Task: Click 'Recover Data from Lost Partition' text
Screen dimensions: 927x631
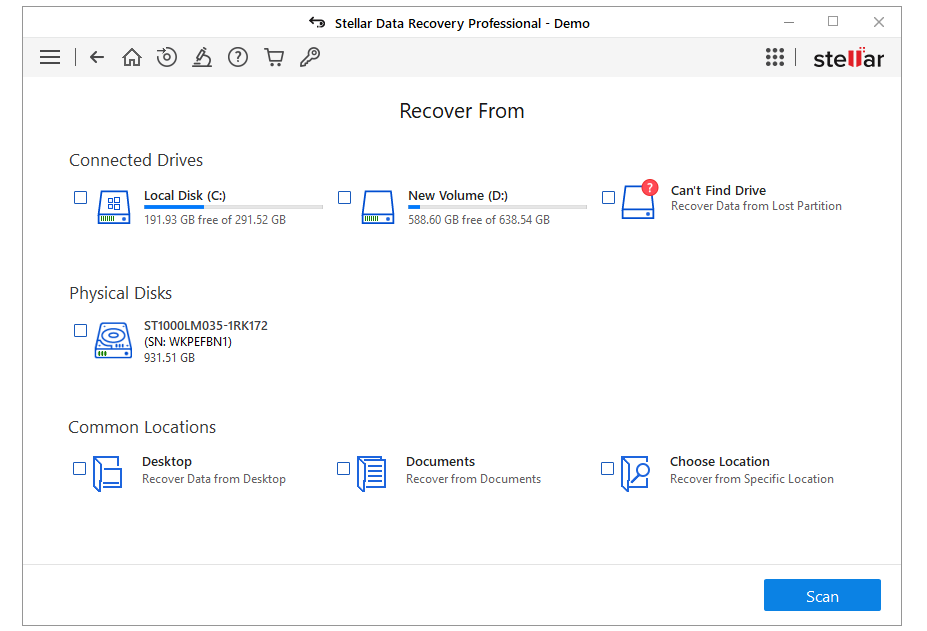Action: pos(756,206)
